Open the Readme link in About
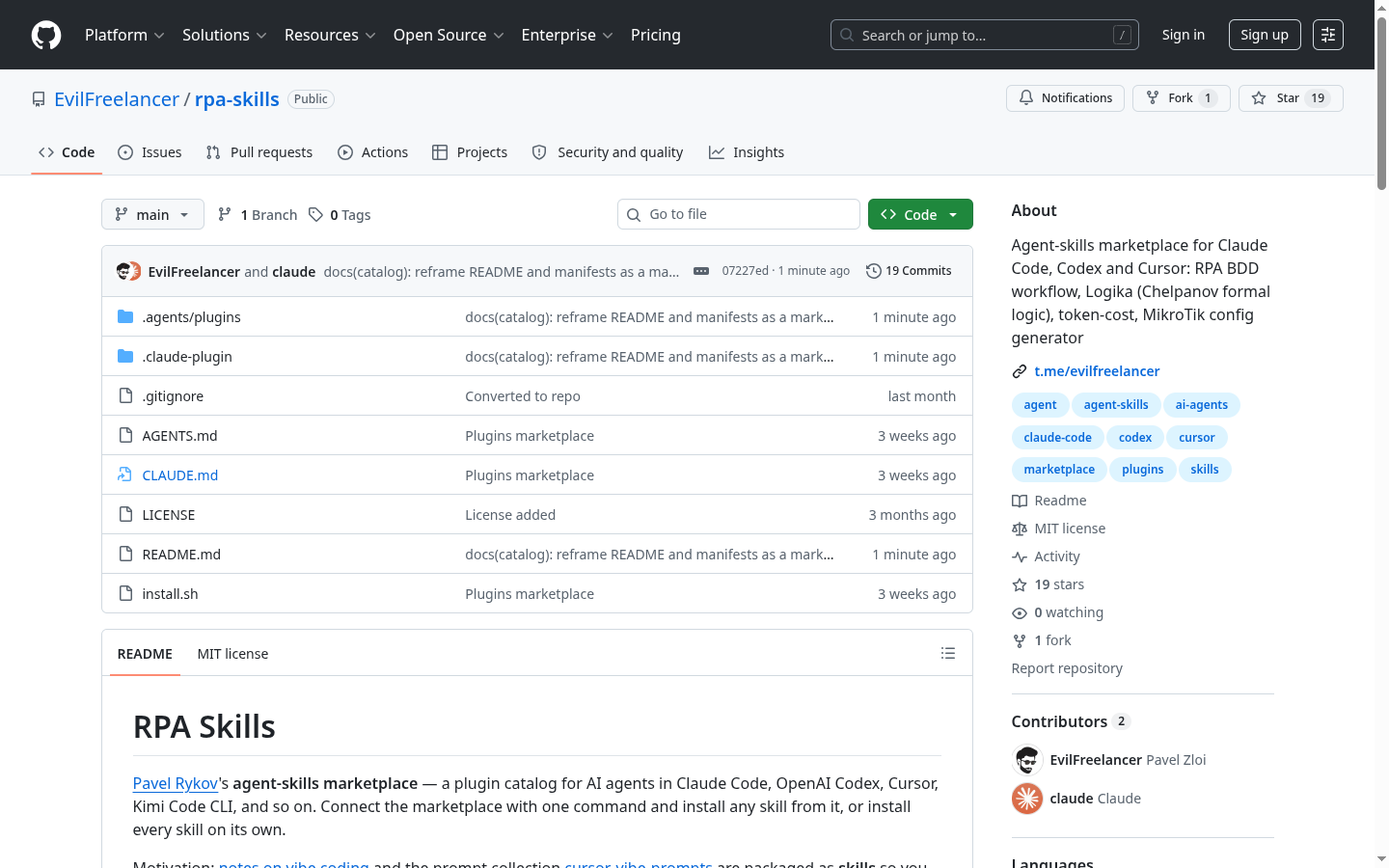 (x=1049, y=501)
